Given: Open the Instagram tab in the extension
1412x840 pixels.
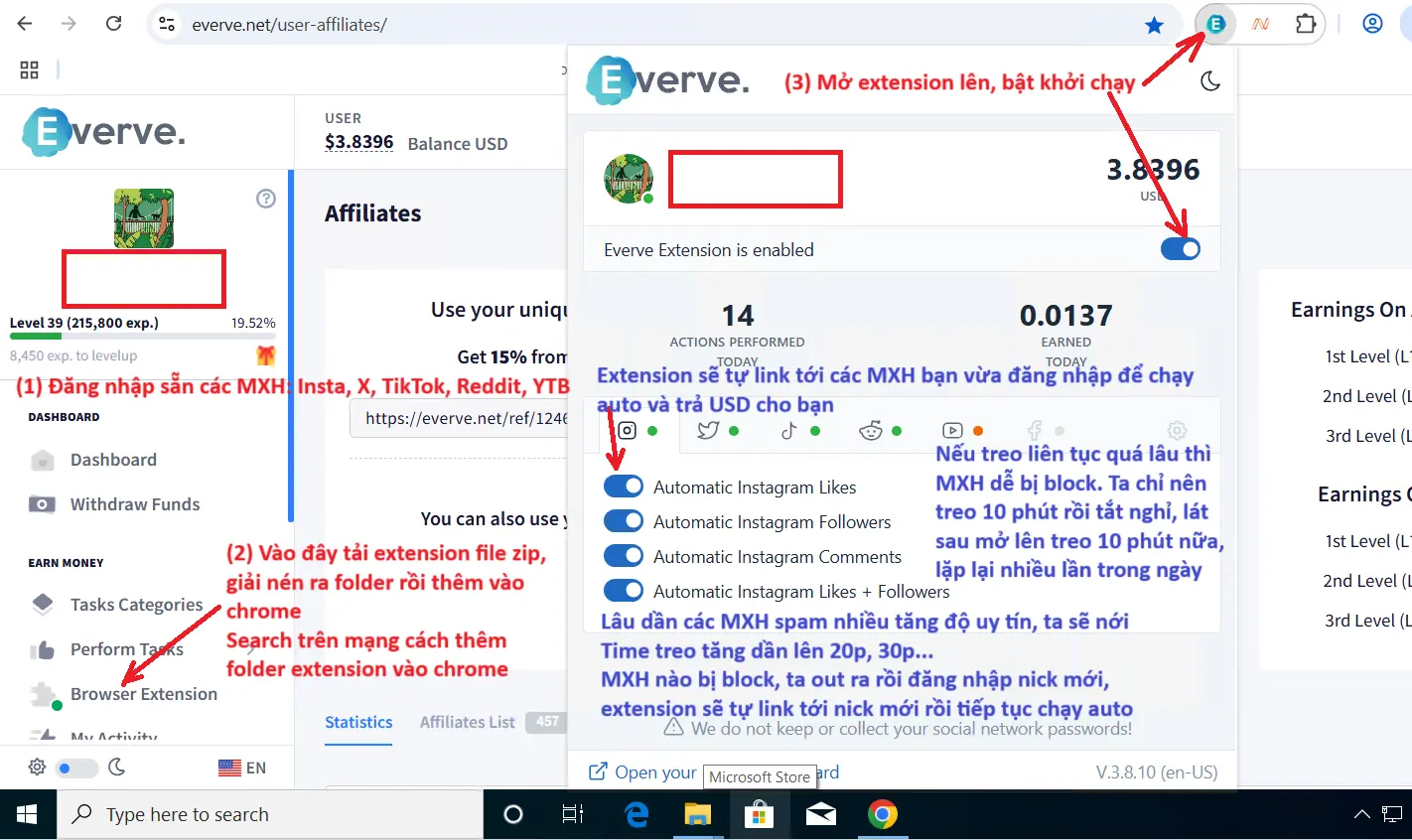Looking at the screenshot, I should pyautogui.click(x=628, y=430).
